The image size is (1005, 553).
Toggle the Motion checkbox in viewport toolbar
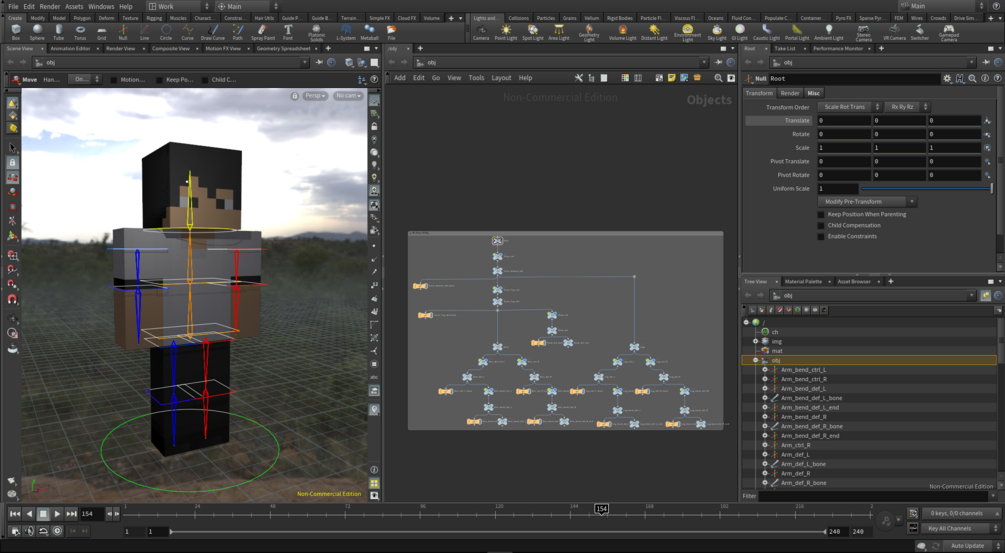coord(114,79)
